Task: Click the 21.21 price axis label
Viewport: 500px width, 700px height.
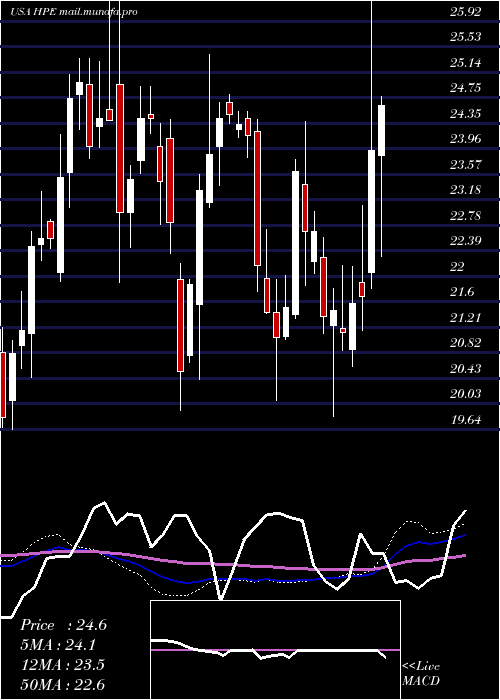Action: point(466,318)
